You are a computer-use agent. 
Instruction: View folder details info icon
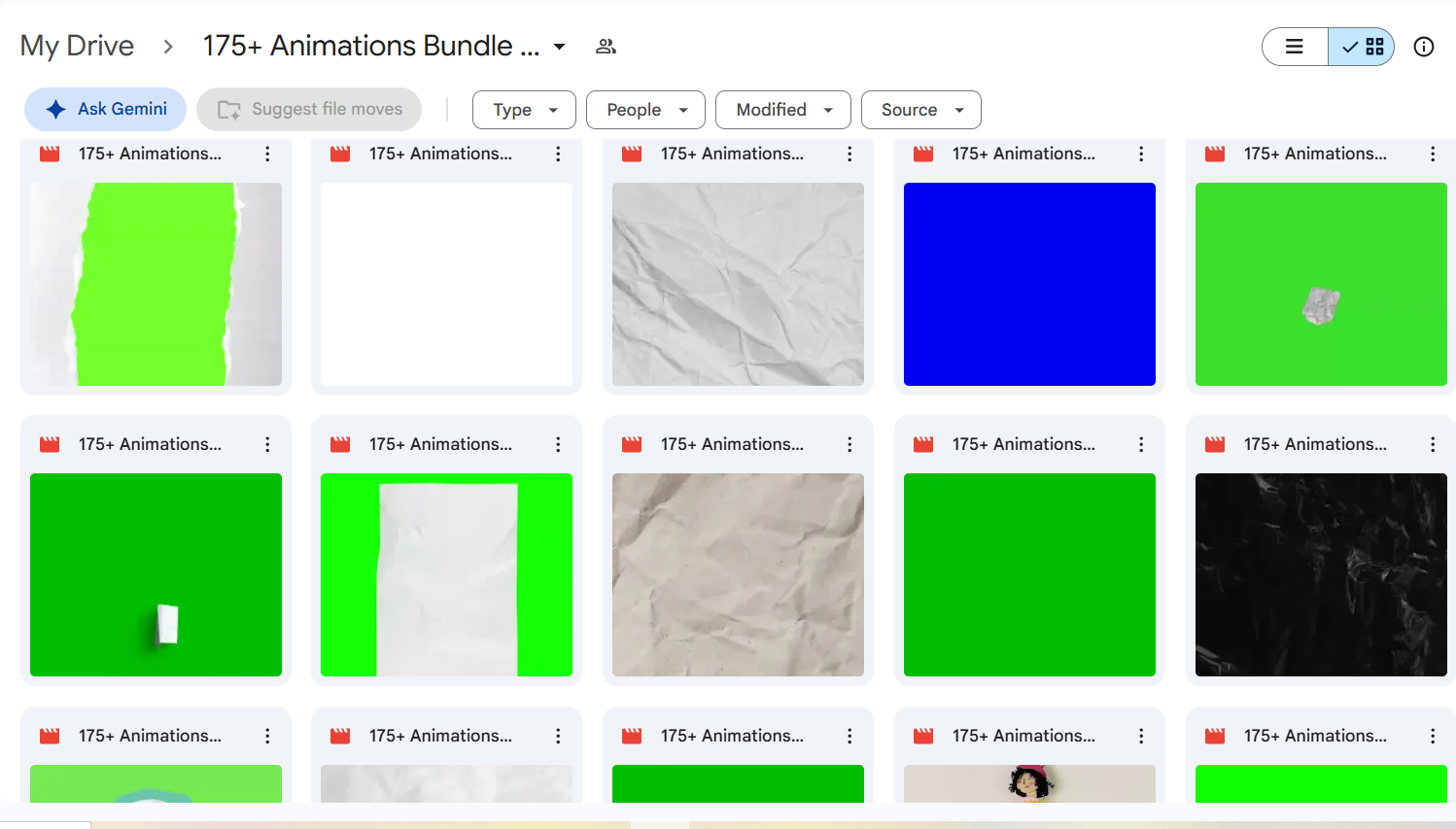[x=1424, y=47]
